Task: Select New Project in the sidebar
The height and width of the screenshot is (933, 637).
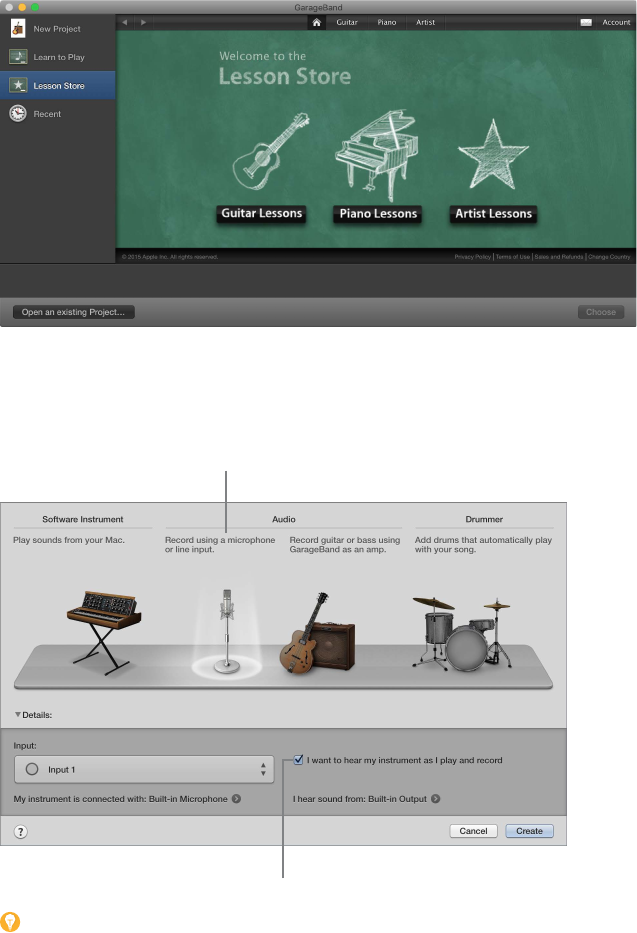Action: [58, 29]
